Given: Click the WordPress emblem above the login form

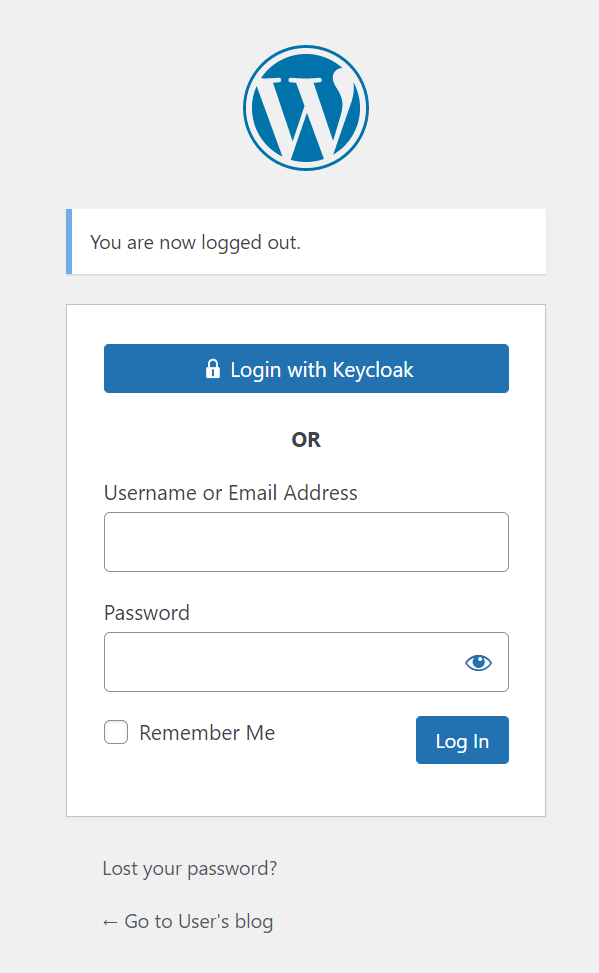Looking at the screenshot, I should [305, 107].
